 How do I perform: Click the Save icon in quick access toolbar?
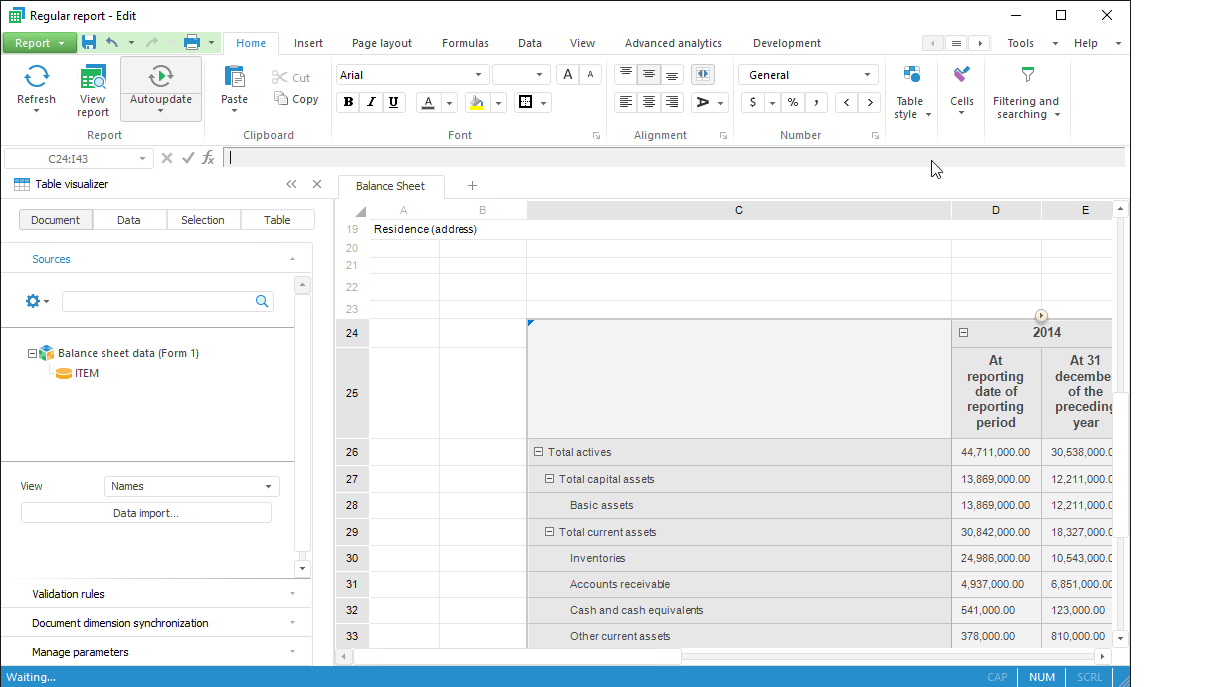coord(89,42)
